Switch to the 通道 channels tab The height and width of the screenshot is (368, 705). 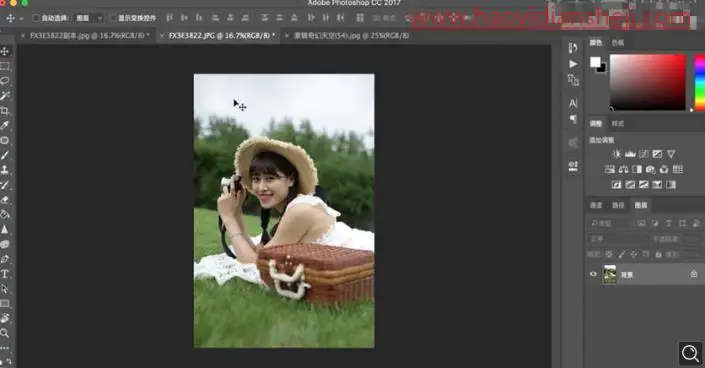click(x=596, y=205)
